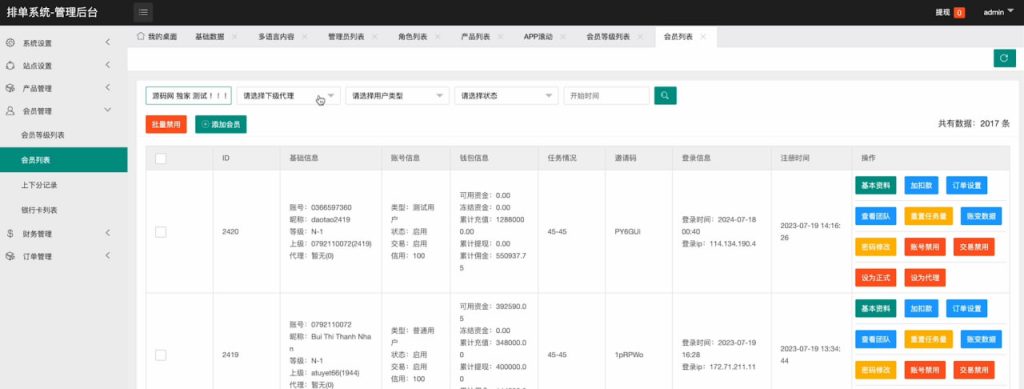1024x389 pixels.
Task: Tick the checkbox for member row 2419
Action: (x=161, y=355)
